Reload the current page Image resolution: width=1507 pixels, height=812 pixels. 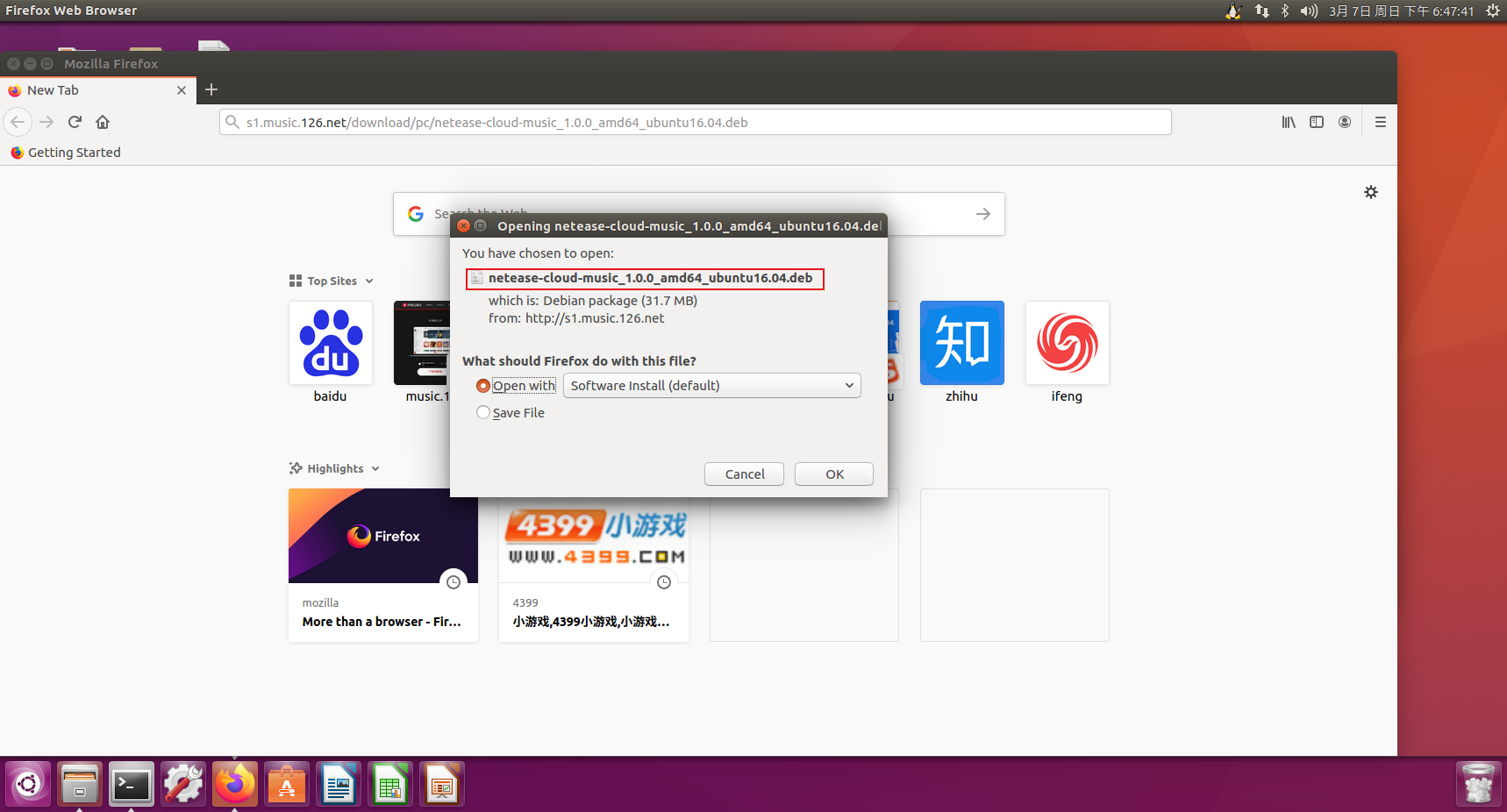(75, 122)
